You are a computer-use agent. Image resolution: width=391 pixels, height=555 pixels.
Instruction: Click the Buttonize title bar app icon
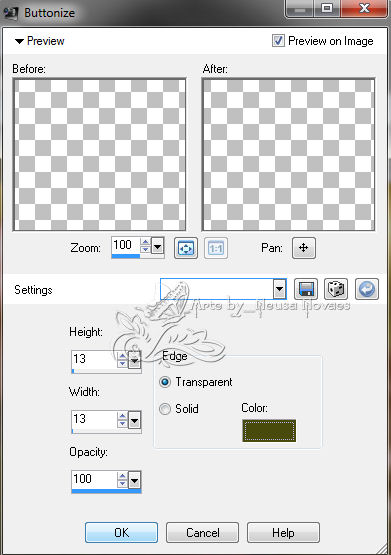point(10,13)
